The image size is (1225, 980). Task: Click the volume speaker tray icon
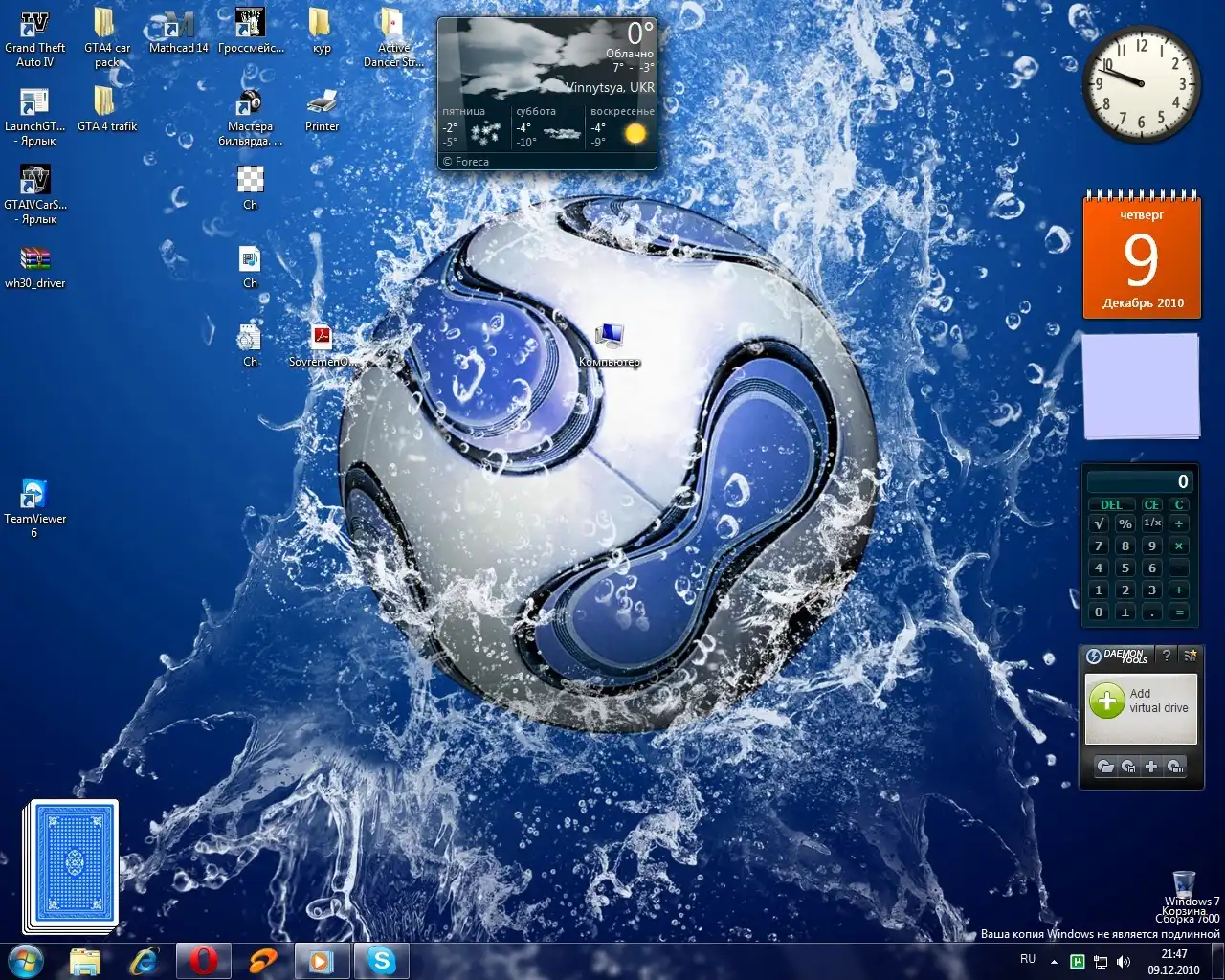point(1124,962)
